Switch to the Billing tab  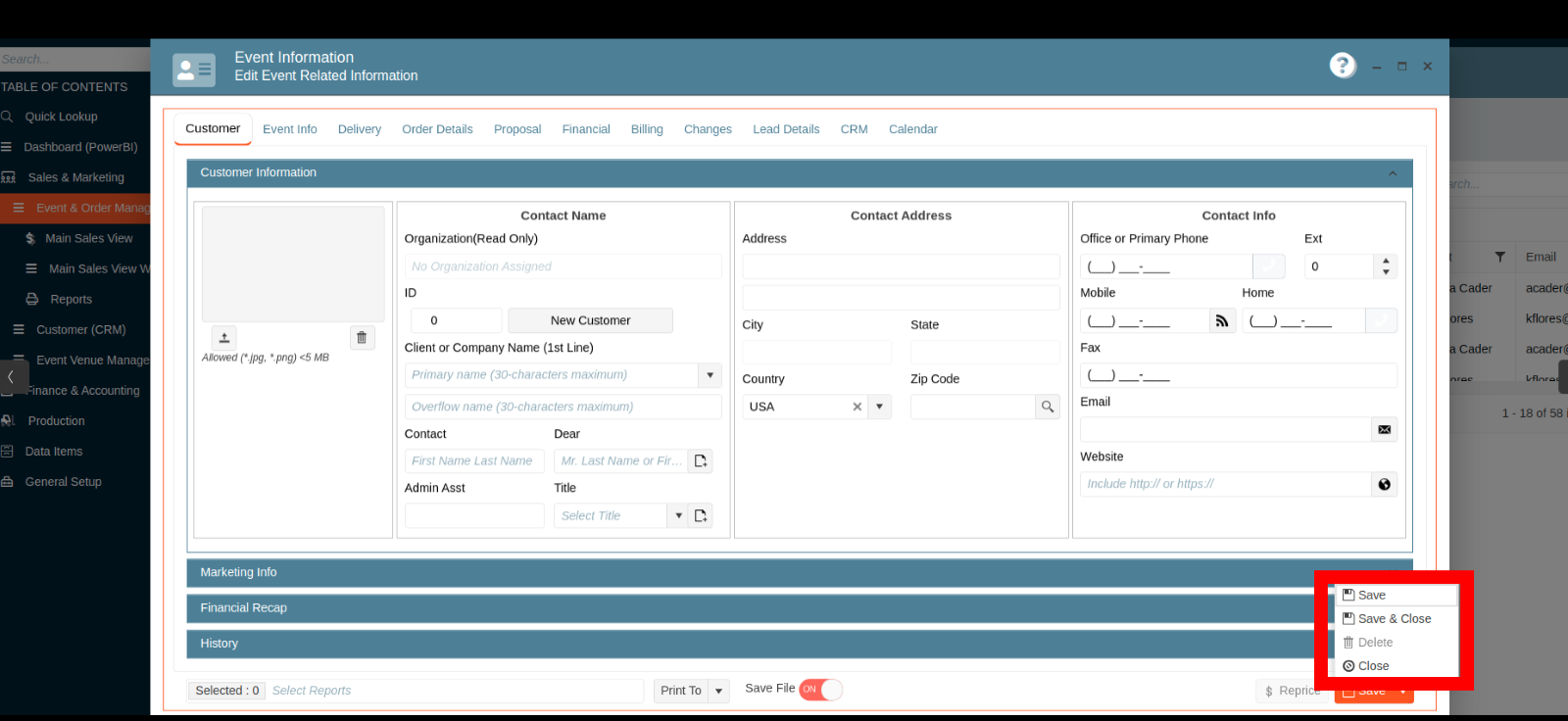click(647, 129)
